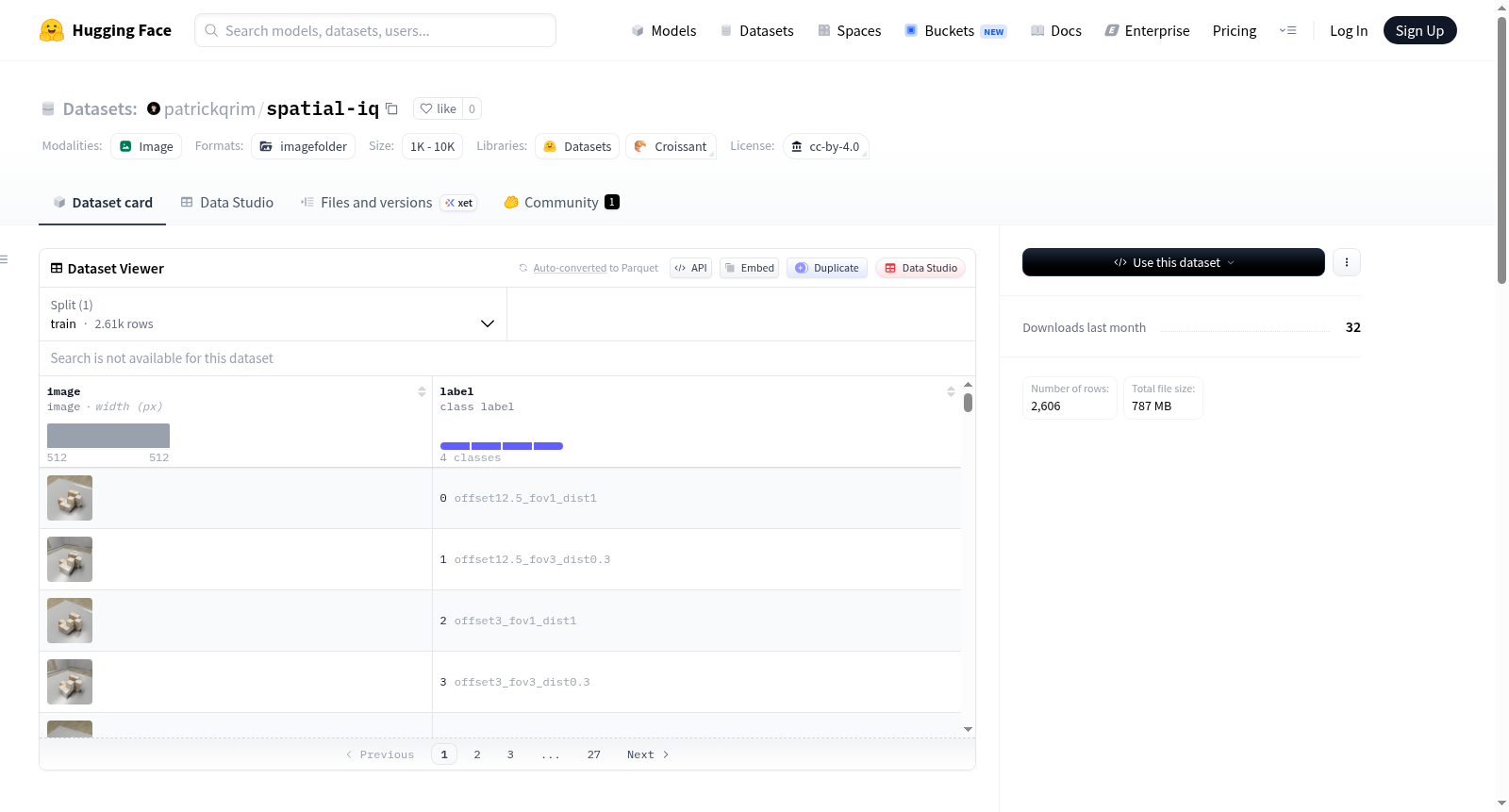Jump to page 27 of the table
Screen dimensions: 1509x812
pyautogui.click(x=594, y=754)
